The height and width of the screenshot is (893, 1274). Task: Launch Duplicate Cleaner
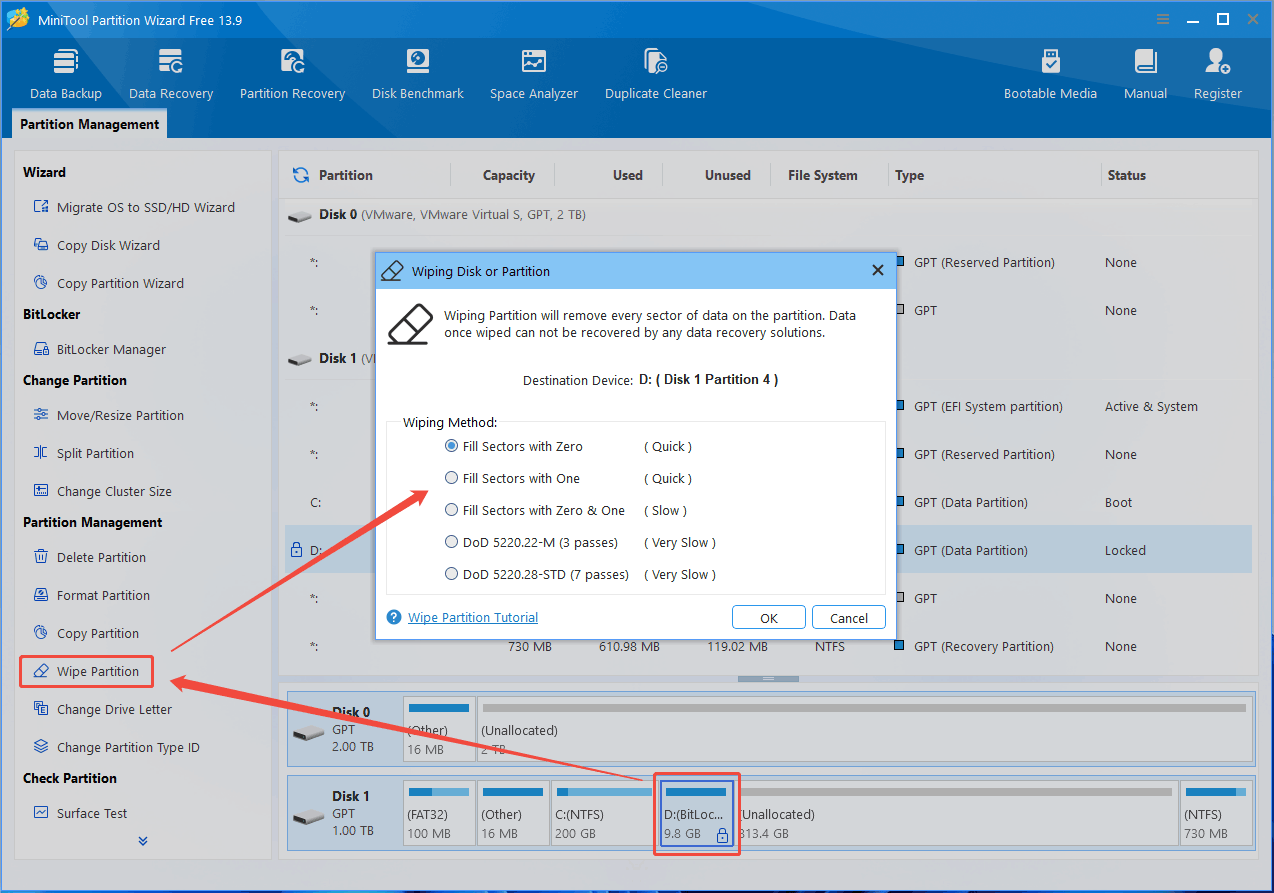656,74
